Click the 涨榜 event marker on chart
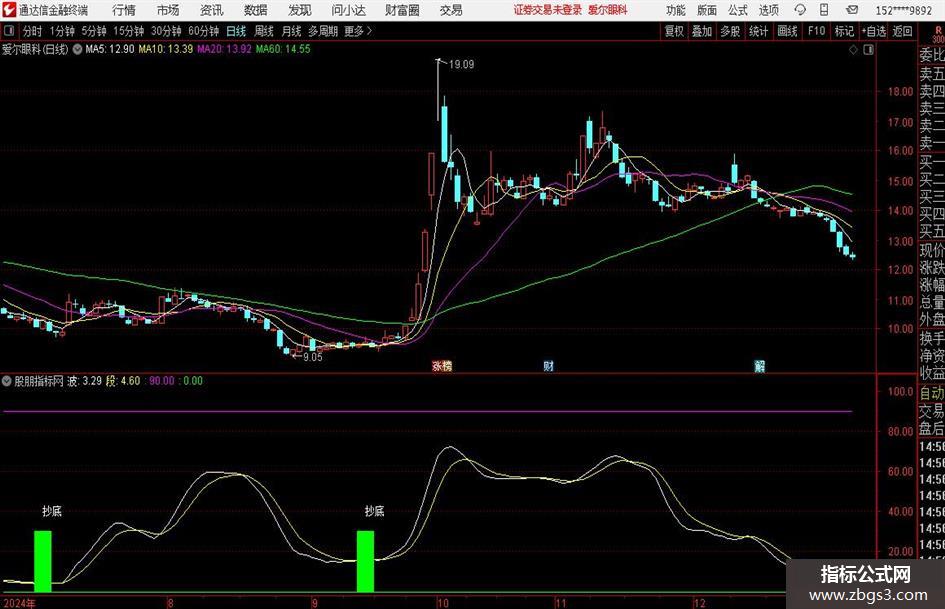The image size is (945, 609). pos(442,365)
